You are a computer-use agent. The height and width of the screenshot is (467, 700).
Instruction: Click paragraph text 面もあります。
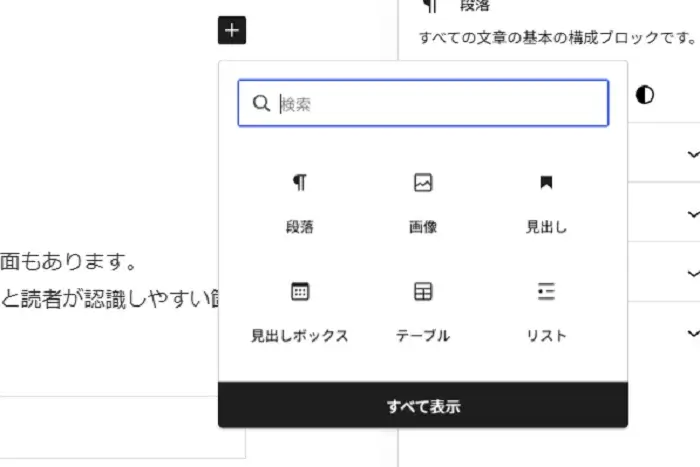click(68, 261)
